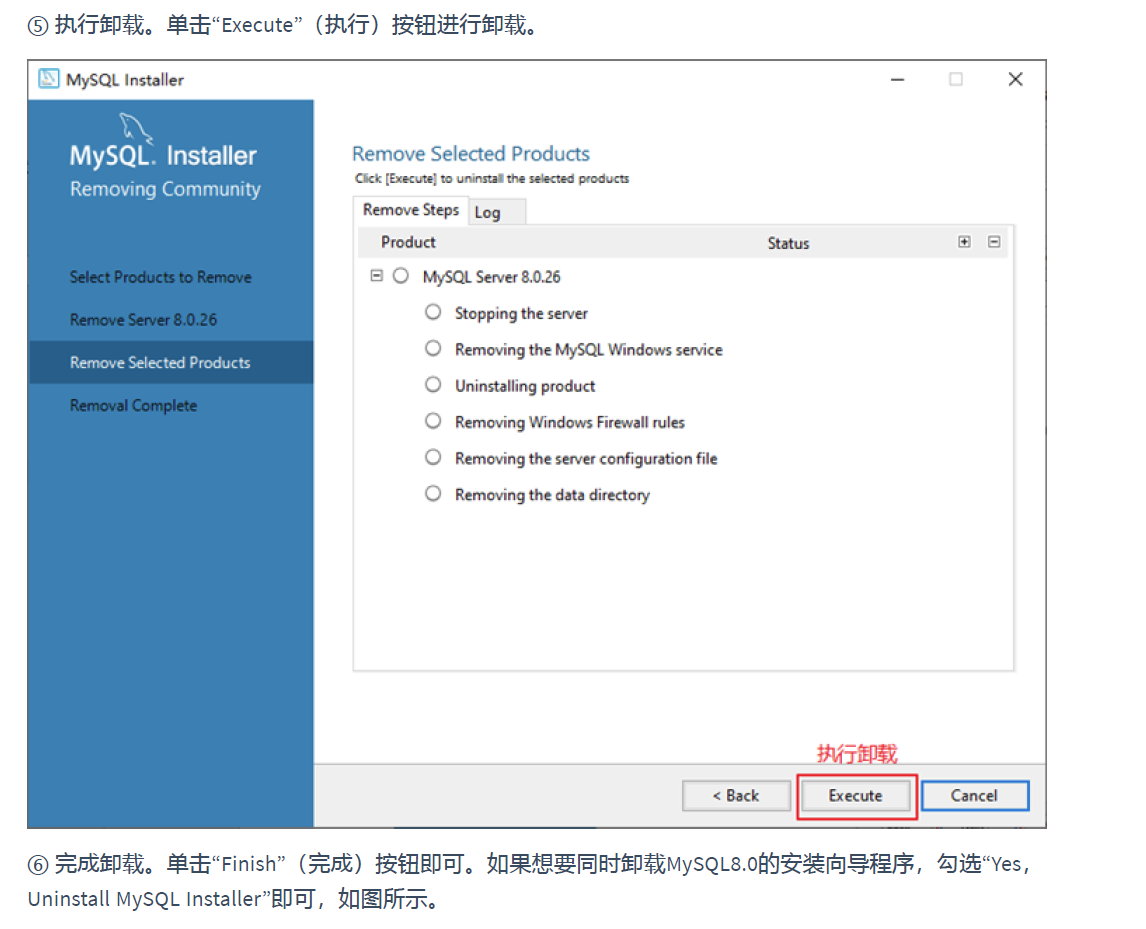
Task: Select the Remove Steps tab
Action: click(411, 210)
